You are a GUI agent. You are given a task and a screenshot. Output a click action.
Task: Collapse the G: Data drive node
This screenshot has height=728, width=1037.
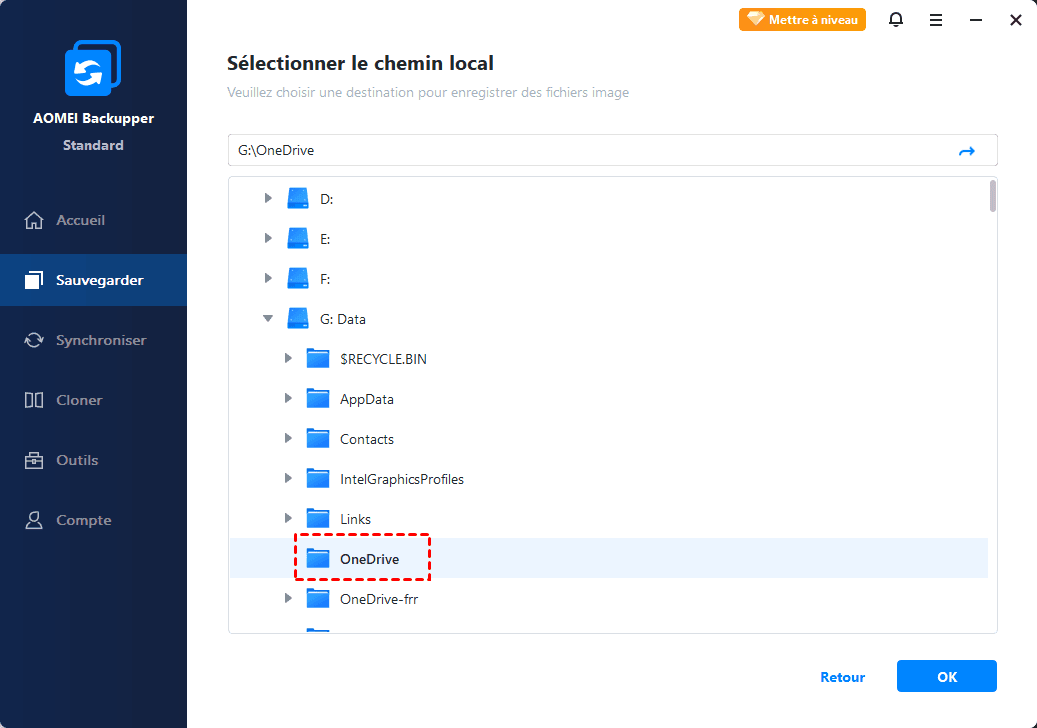point(268,319)
